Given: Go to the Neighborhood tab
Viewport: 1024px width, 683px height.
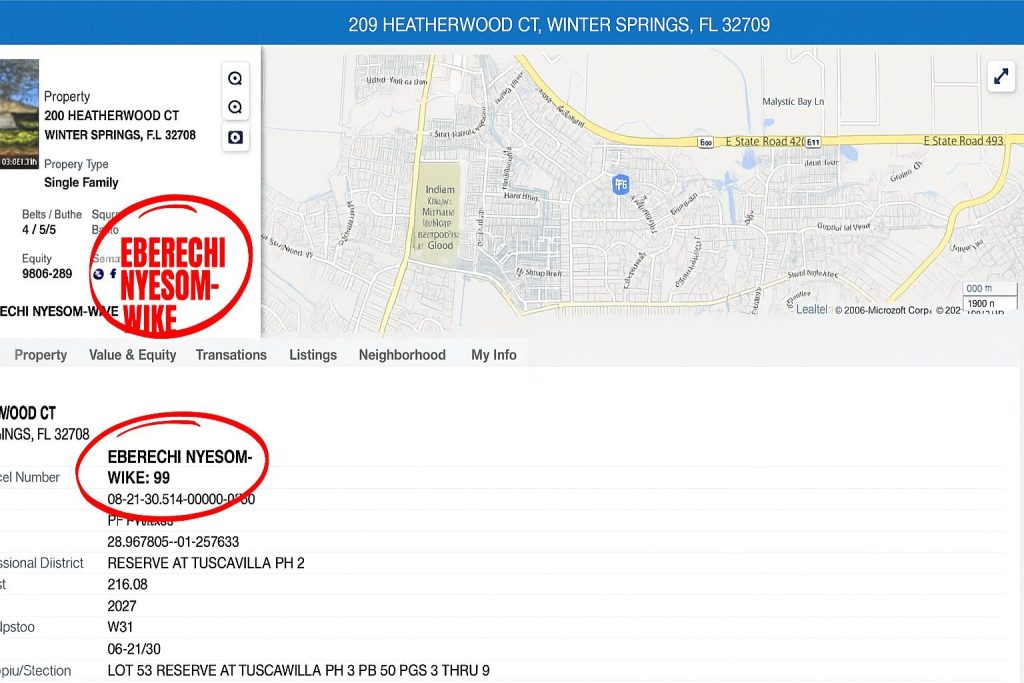Looking at the screenshot, I should click(x=402, y=355).
